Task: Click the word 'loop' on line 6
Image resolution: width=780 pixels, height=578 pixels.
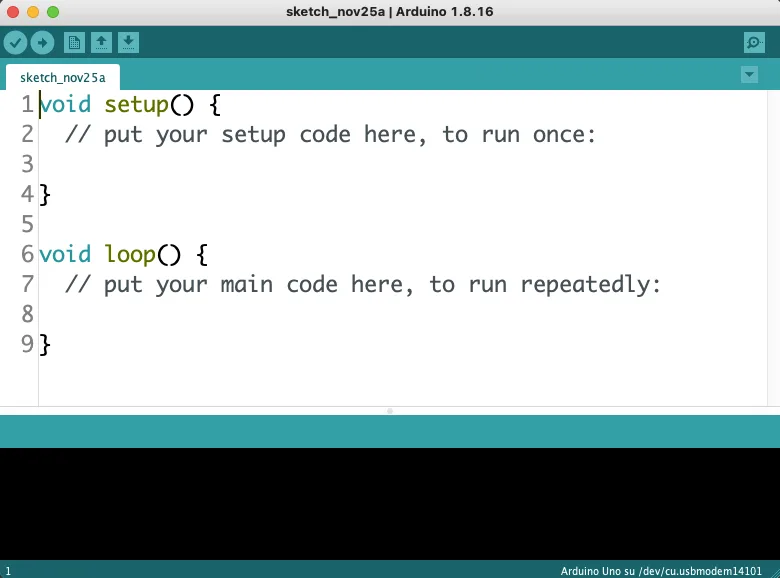Action: tap(130, 255)
